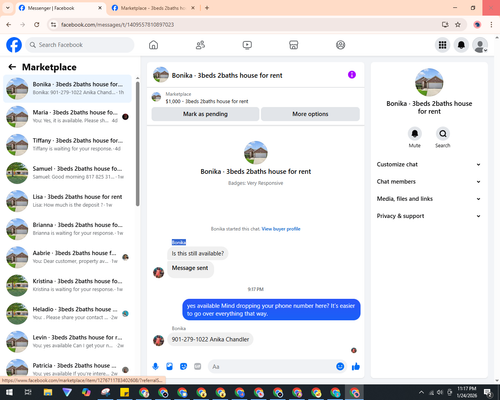The image size is (500, 400).
Task: Choose a GIF icon in composer
Action: point(198,367)
